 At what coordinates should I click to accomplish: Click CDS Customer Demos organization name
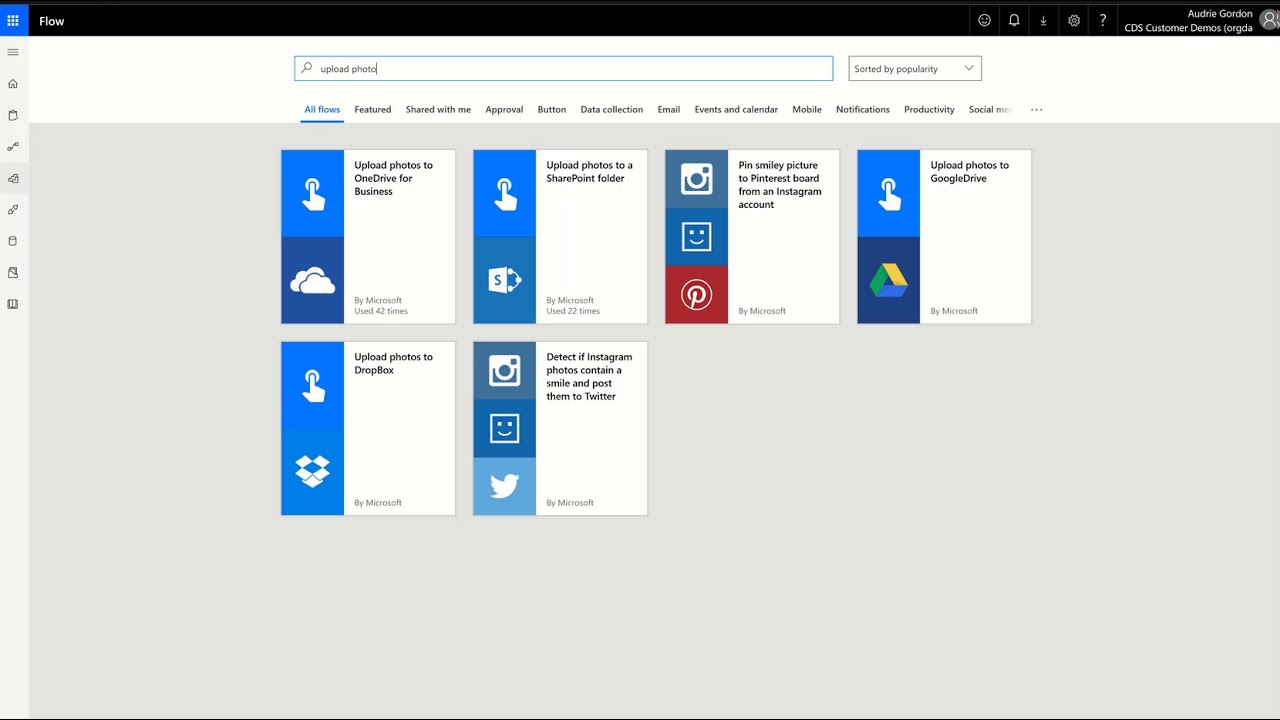1188,28
